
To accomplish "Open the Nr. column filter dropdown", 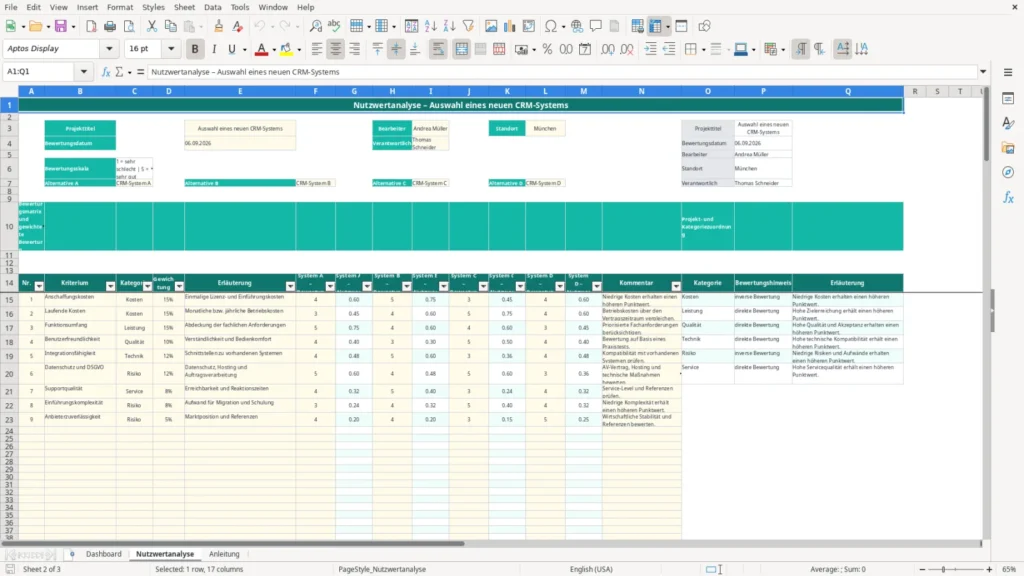I will (39, 287).
